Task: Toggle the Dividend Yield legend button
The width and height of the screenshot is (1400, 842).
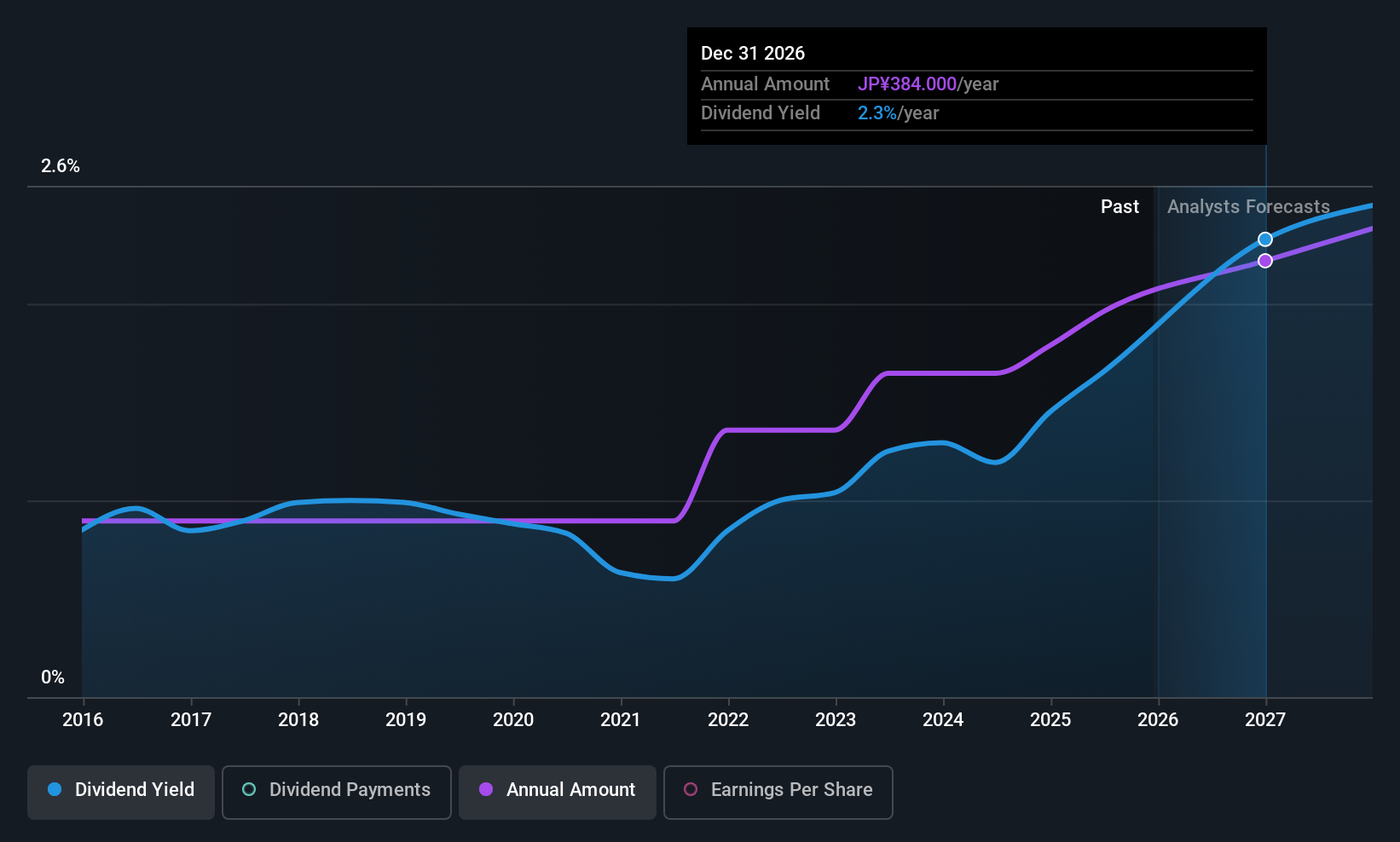Action: pyautogui.click(x=121, y=791)
